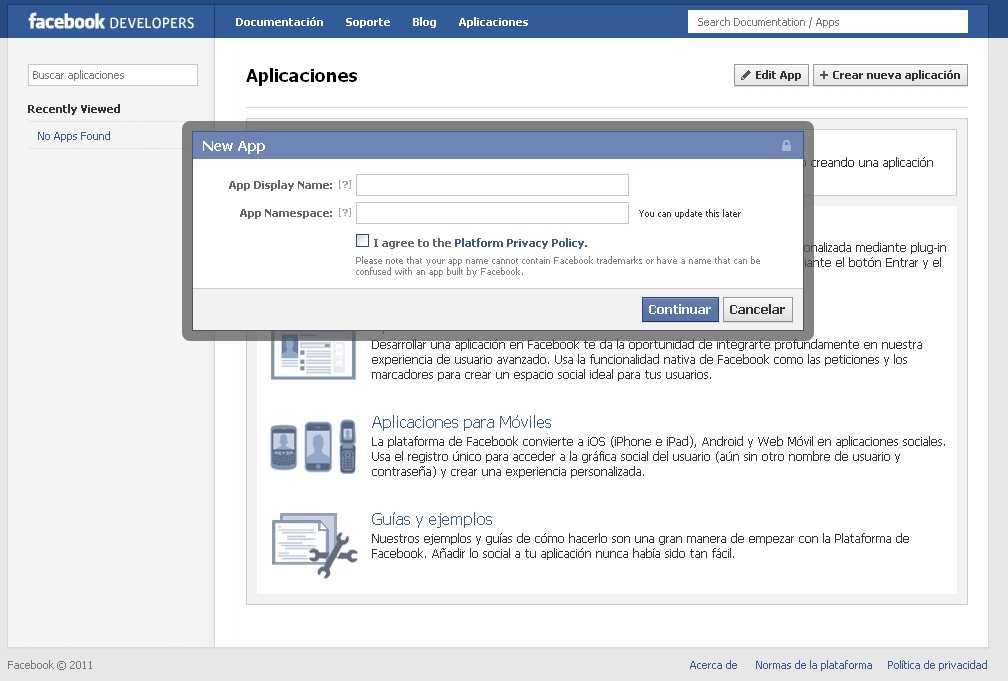Click the Facebook © 2011 footer text
Image resolution: width=1008 pixels, height=681 pixels.
point(50,665)
